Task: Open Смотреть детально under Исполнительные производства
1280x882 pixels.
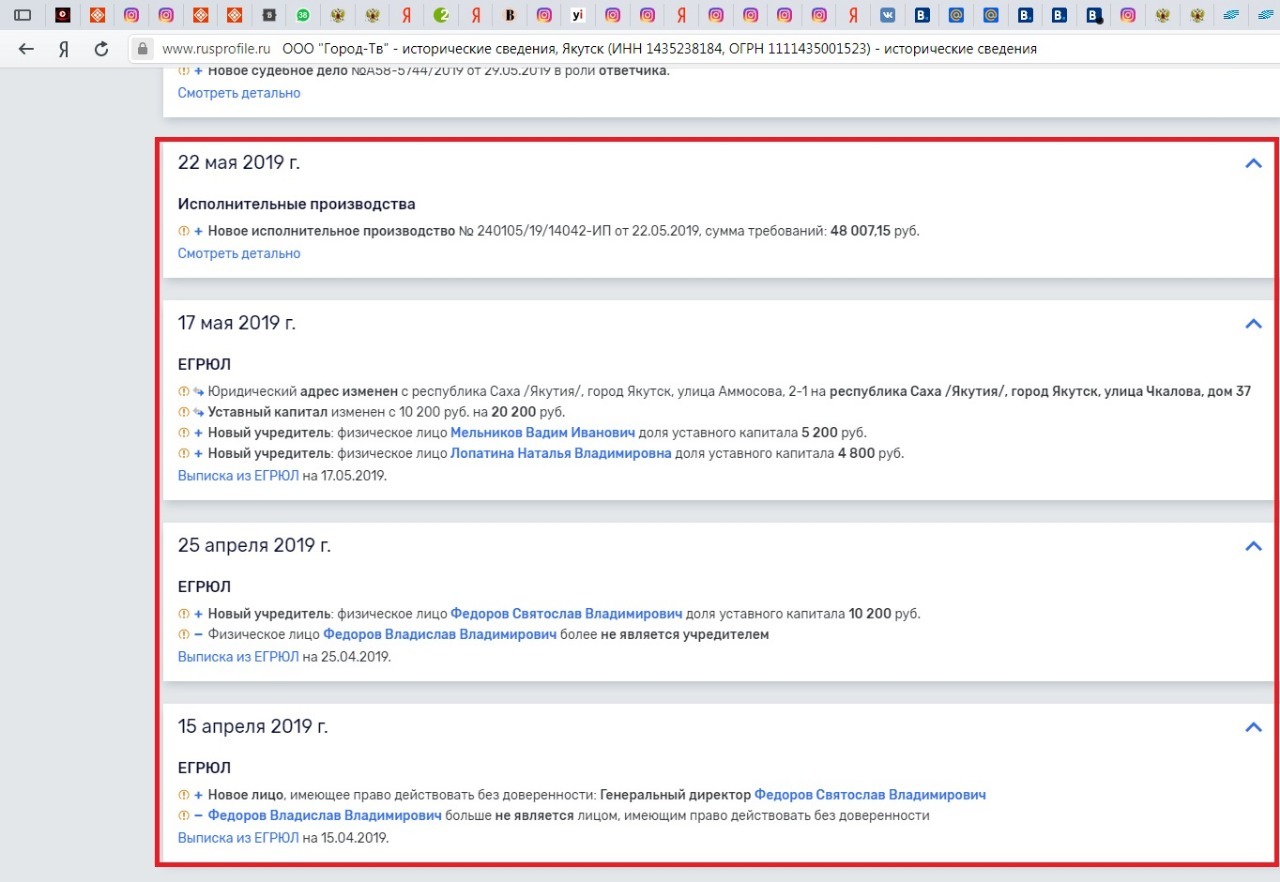Action: (x=239, y=253)
